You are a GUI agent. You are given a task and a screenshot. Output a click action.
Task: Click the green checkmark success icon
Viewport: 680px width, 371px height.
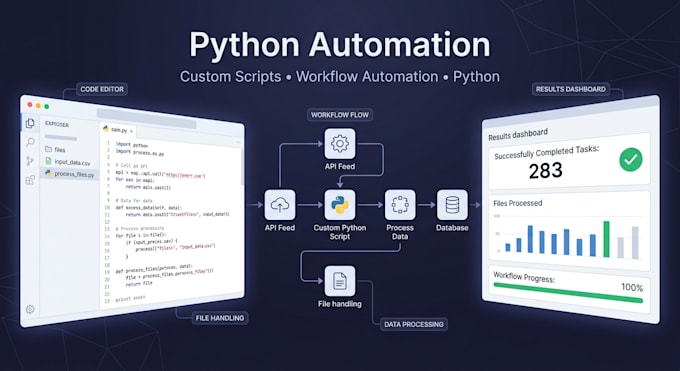pos(631,159)
